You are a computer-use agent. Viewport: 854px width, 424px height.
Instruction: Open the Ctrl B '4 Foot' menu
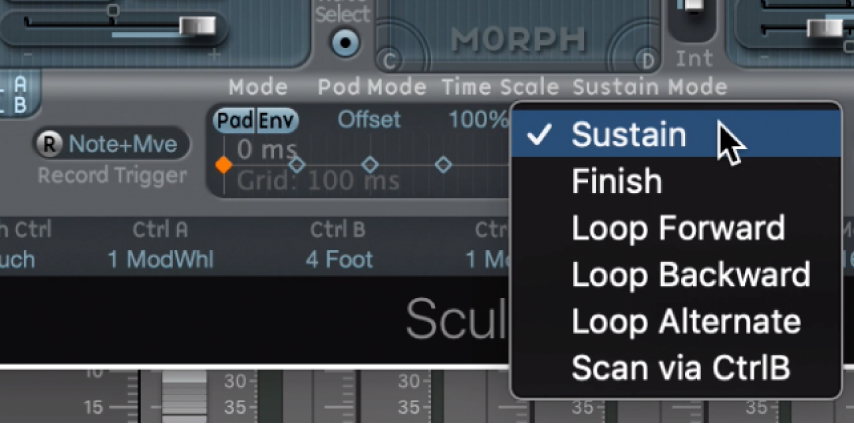click(x=339, y=260)
